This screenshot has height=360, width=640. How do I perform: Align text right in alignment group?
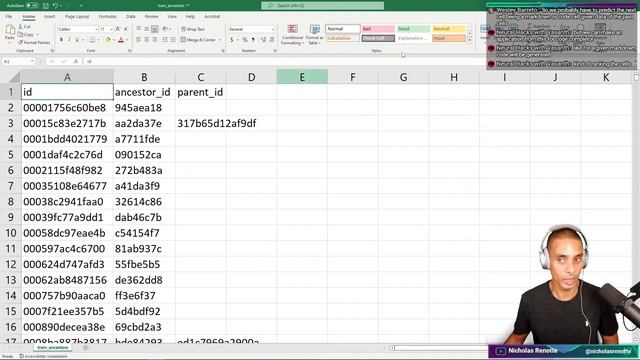(x=155, y=40)
